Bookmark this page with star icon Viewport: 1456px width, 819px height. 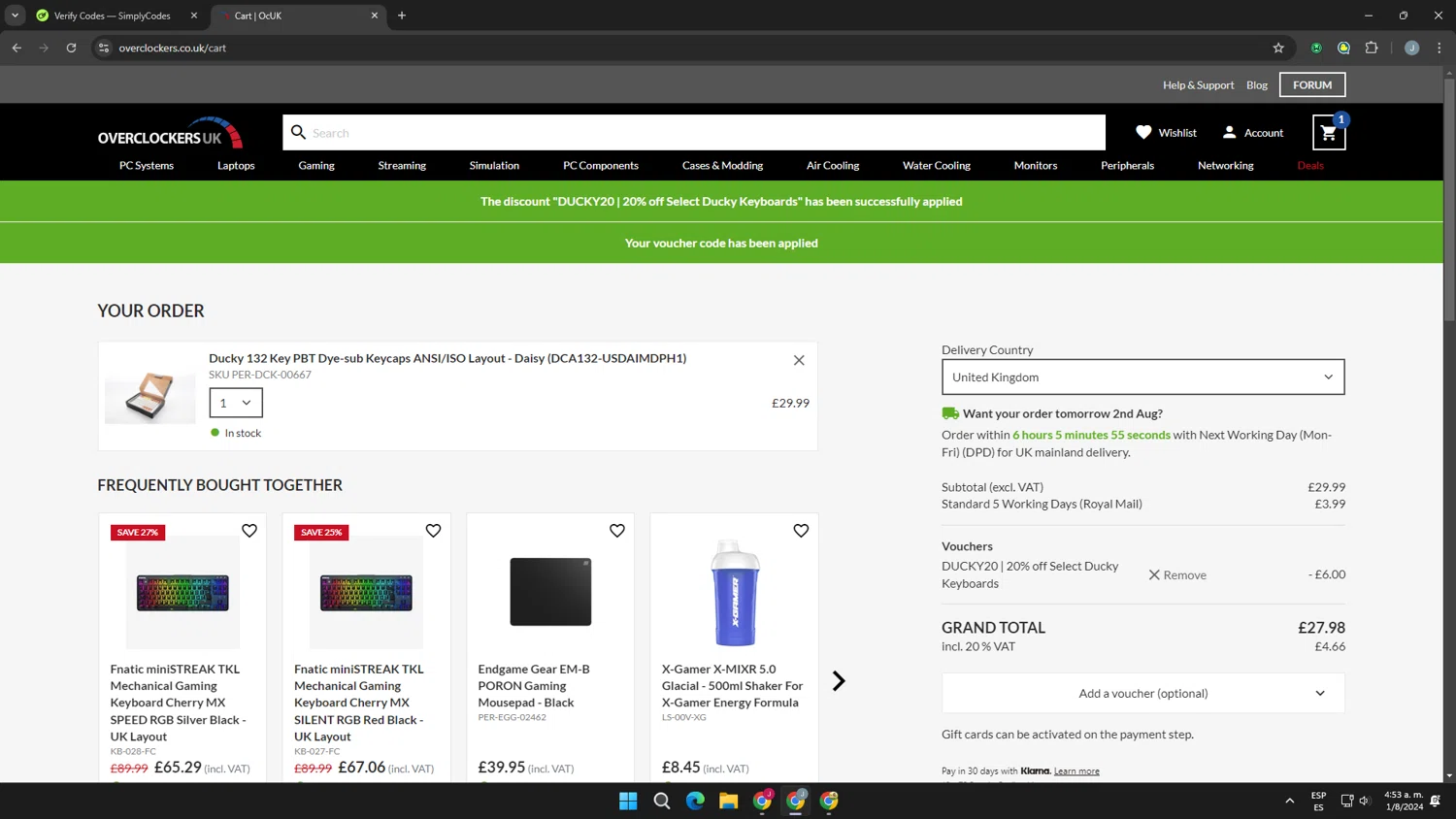(x=1278, y=48)
